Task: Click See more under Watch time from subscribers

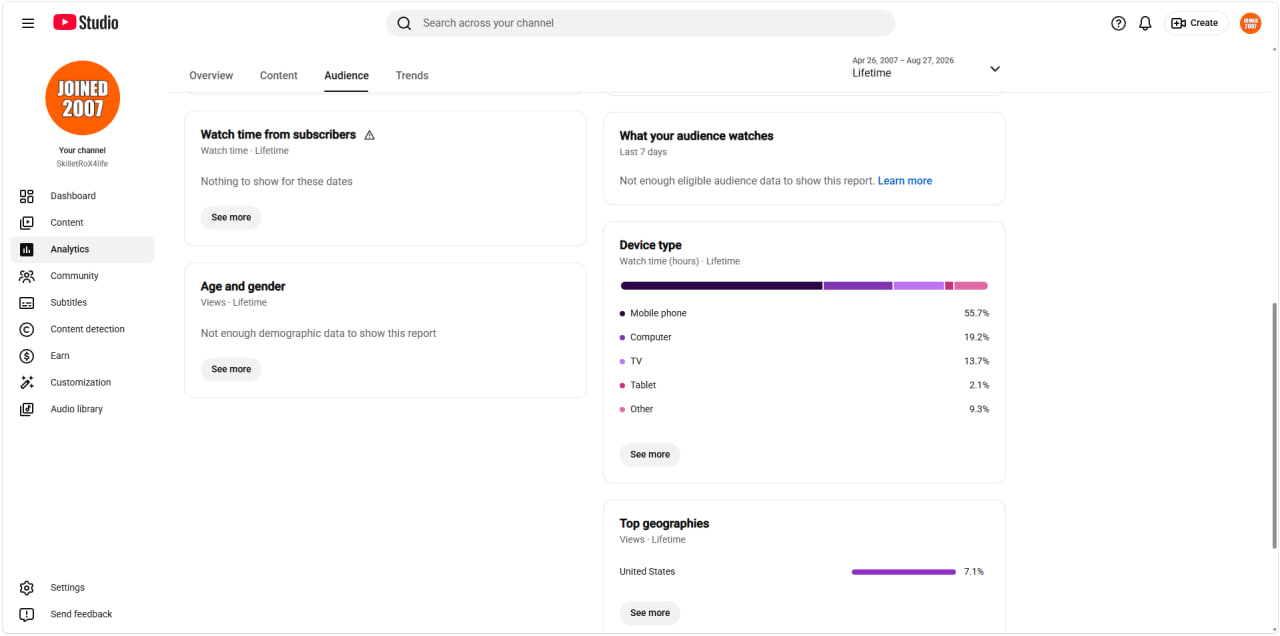Action: pos(231,217)
